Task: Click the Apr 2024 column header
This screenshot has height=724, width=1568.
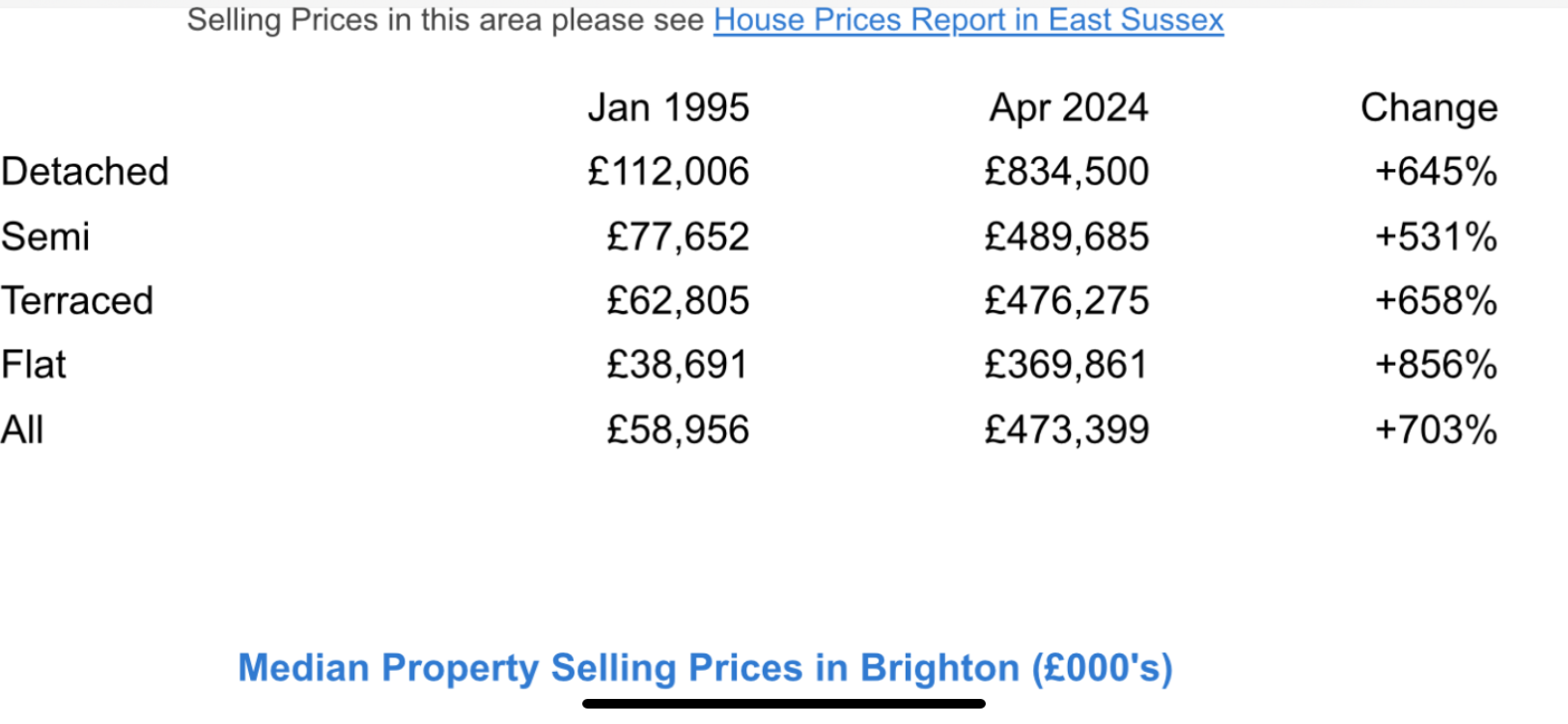Action: click(x=1069, y=108)
